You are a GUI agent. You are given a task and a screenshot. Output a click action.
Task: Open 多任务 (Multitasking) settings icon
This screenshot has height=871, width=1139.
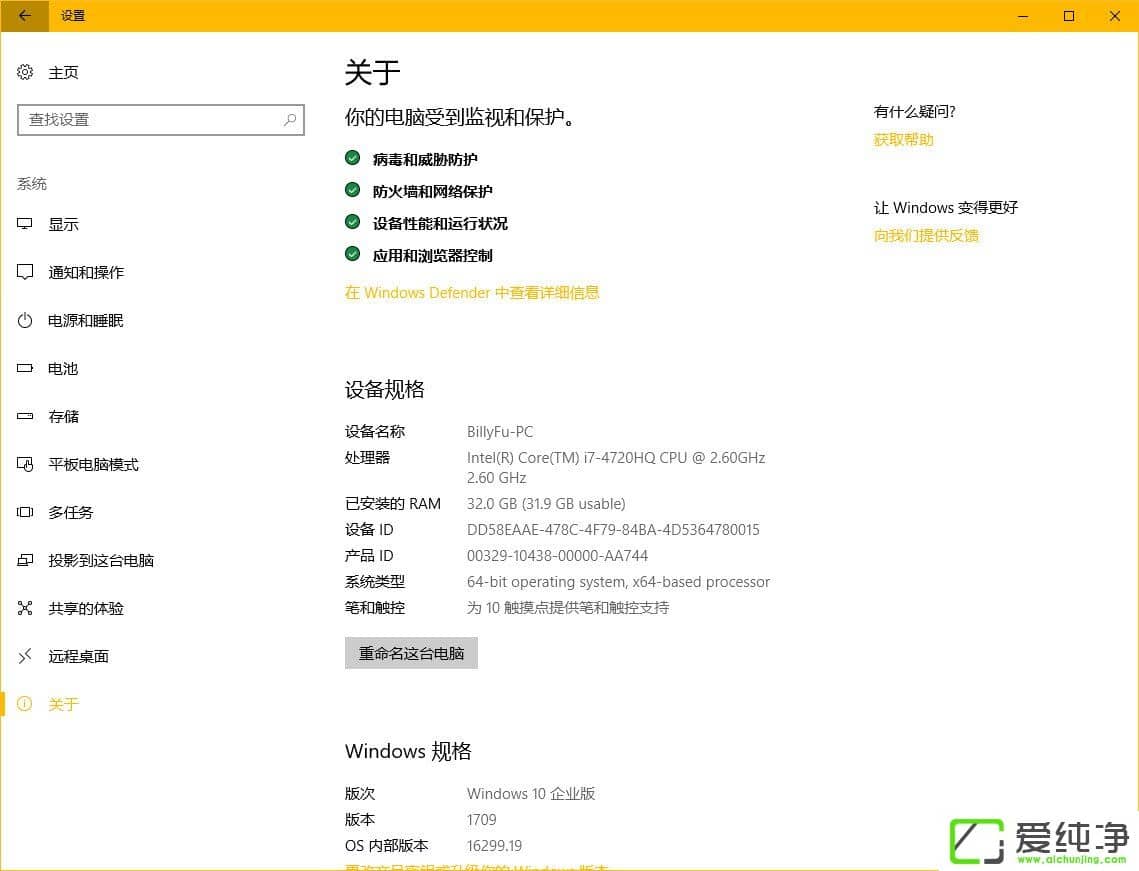point(24,512)
